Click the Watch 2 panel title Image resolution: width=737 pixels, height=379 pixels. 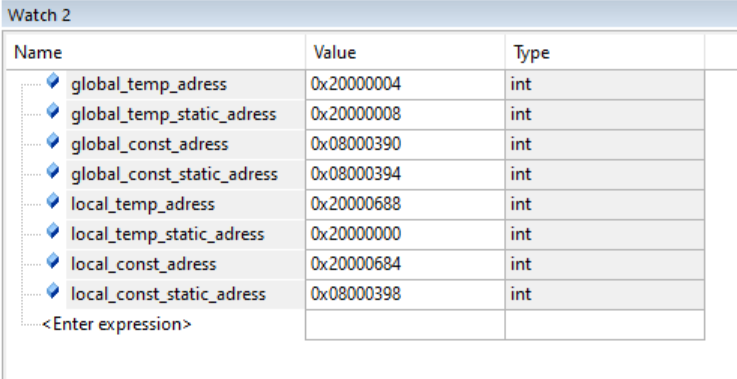[39, 15]
